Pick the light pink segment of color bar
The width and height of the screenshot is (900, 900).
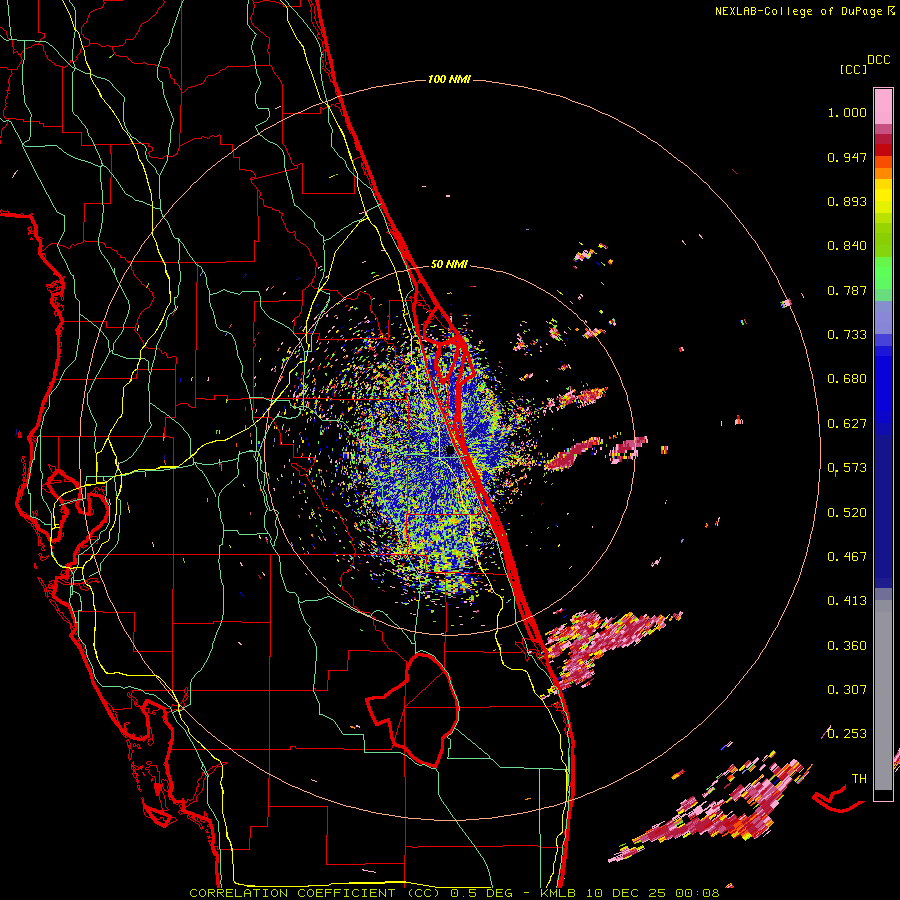pyautogui.click(x=883, y=106)
